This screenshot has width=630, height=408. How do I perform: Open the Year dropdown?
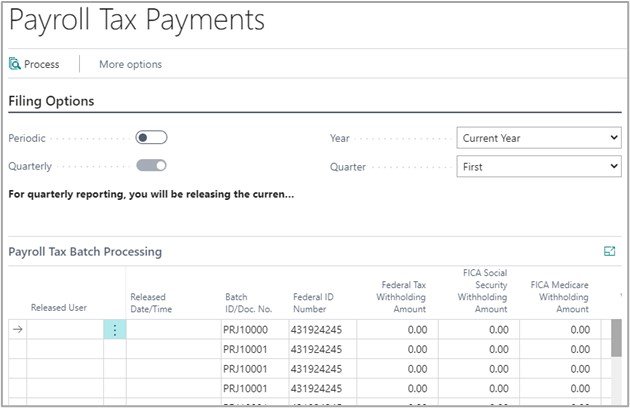[539, 138]
